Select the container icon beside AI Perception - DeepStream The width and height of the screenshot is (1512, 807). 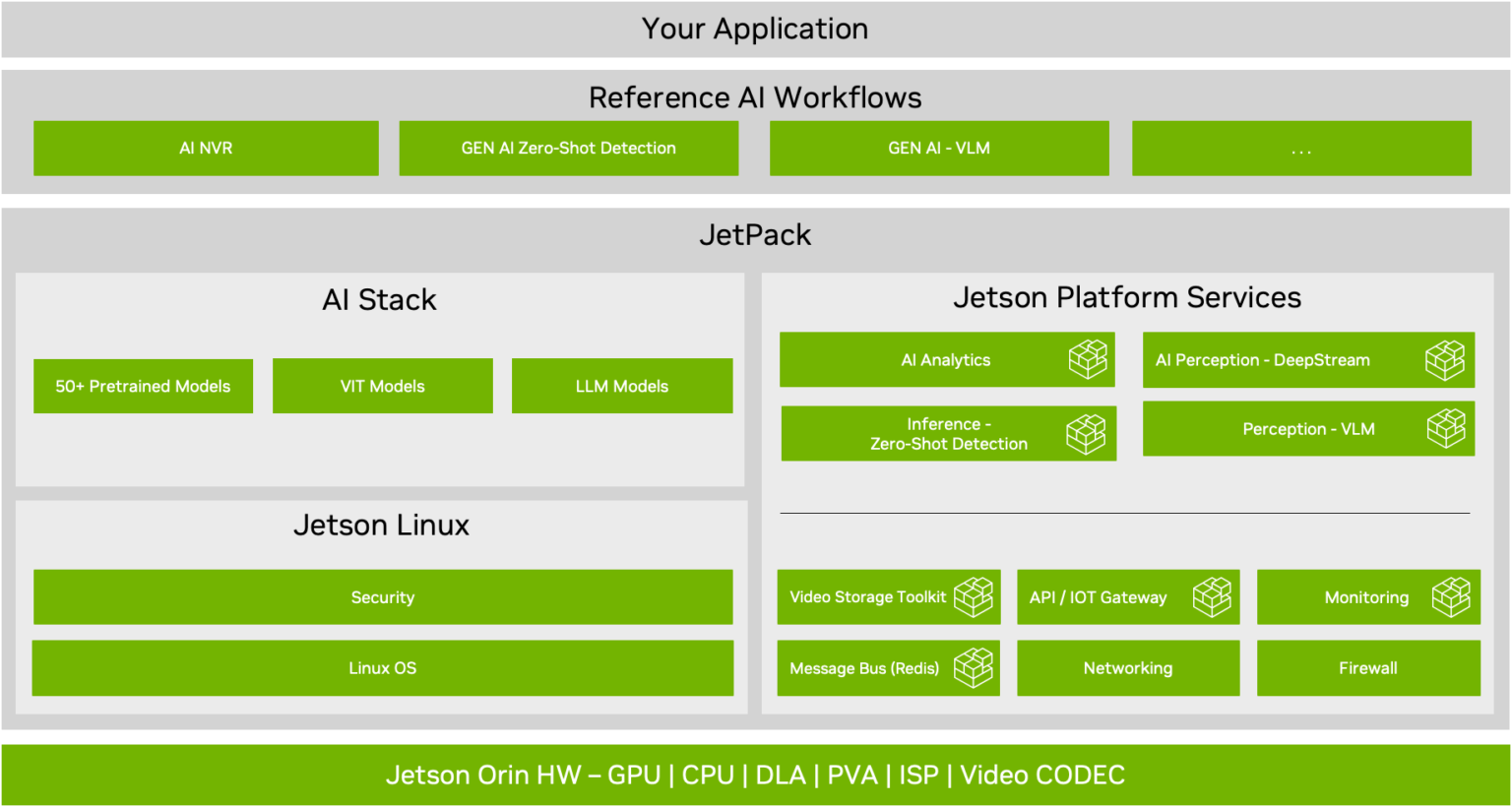click(1445, 360)
